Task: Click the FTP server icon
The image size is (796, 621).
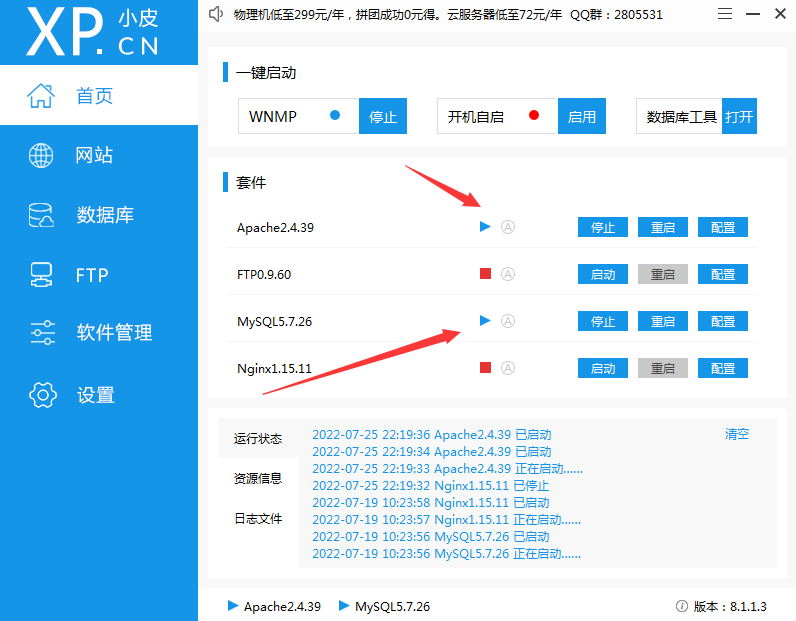Action: pyautogui.click(x=41, y=275)
